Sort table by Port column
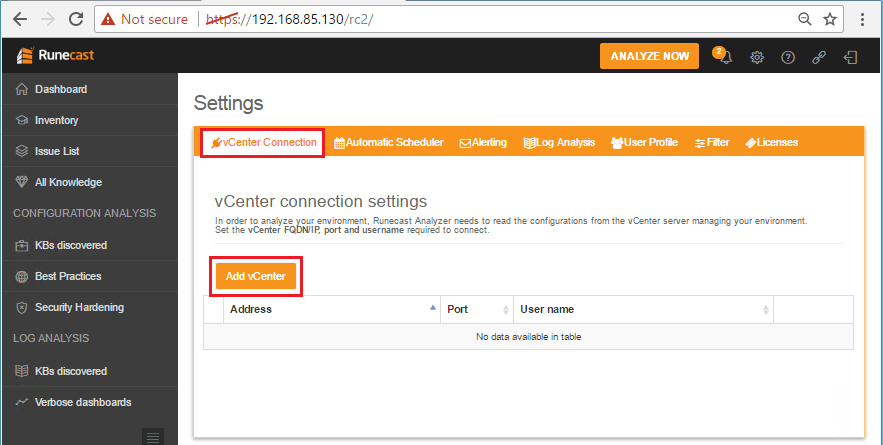883x445 pixels. point(477,309)
